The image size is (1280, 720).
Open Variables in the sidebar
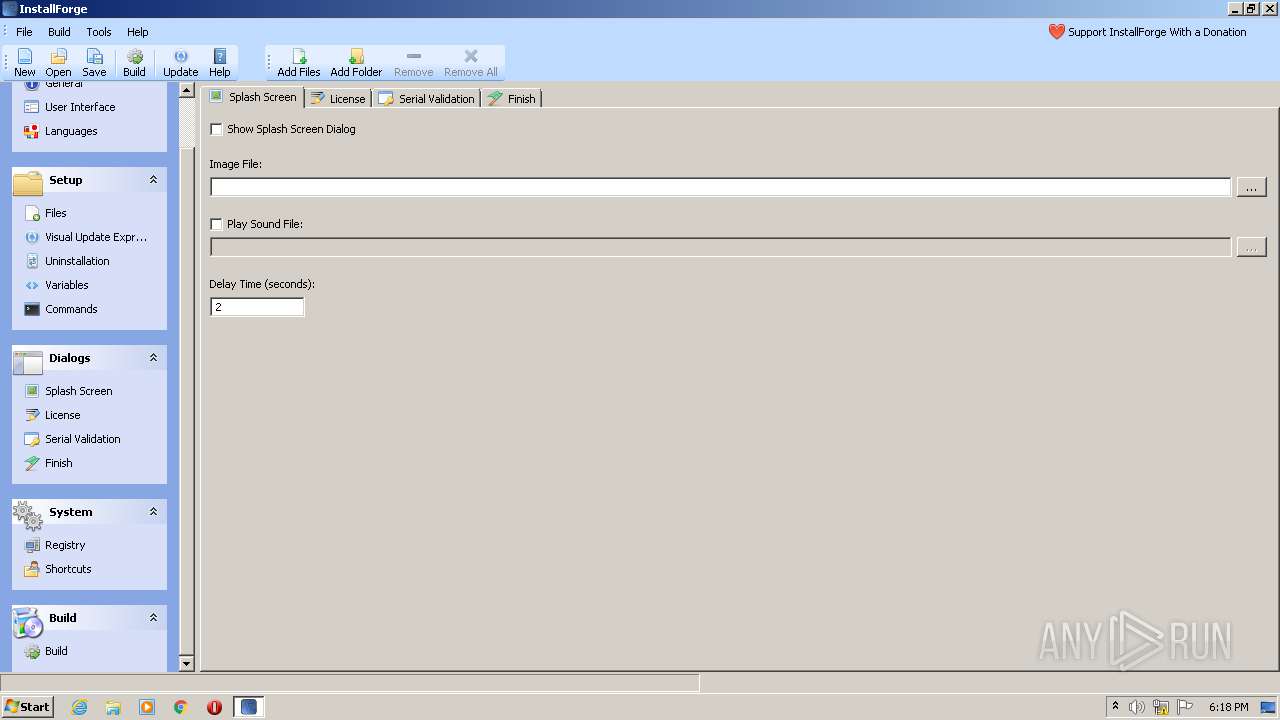coord(56,285)
